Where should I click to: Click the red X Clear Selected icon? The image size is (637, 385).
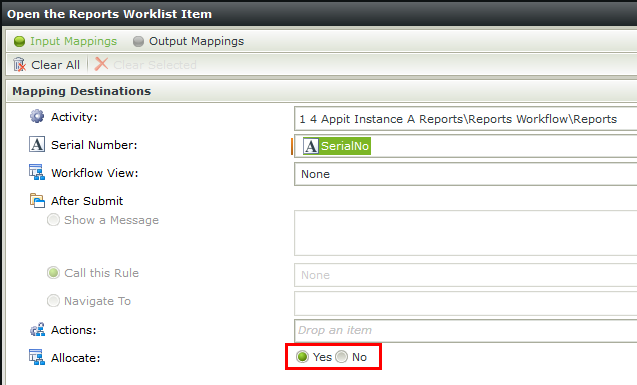[101, 64]
